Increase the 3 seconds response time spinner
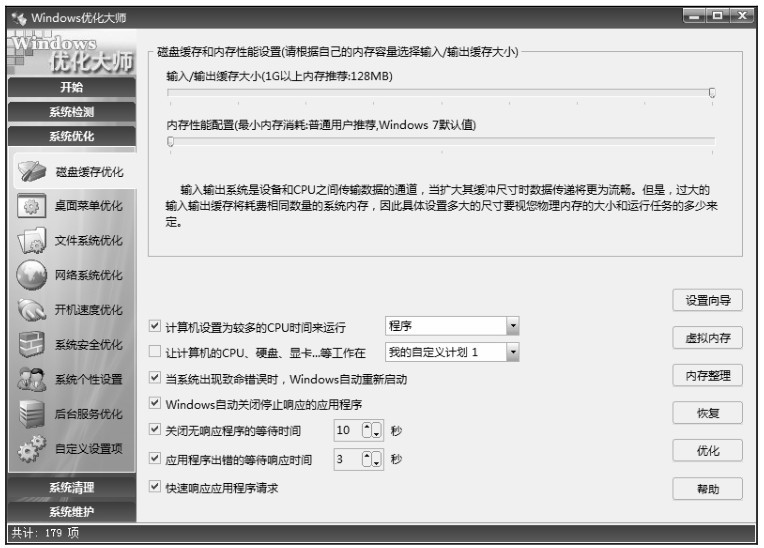 367,459
